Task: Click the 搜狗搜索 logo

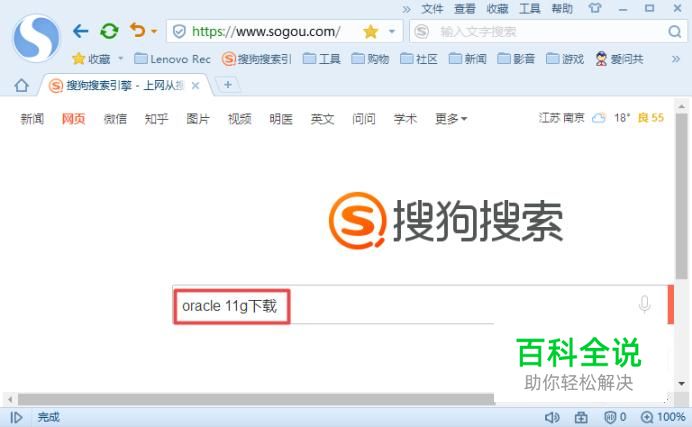Action: tap(446, 221)
